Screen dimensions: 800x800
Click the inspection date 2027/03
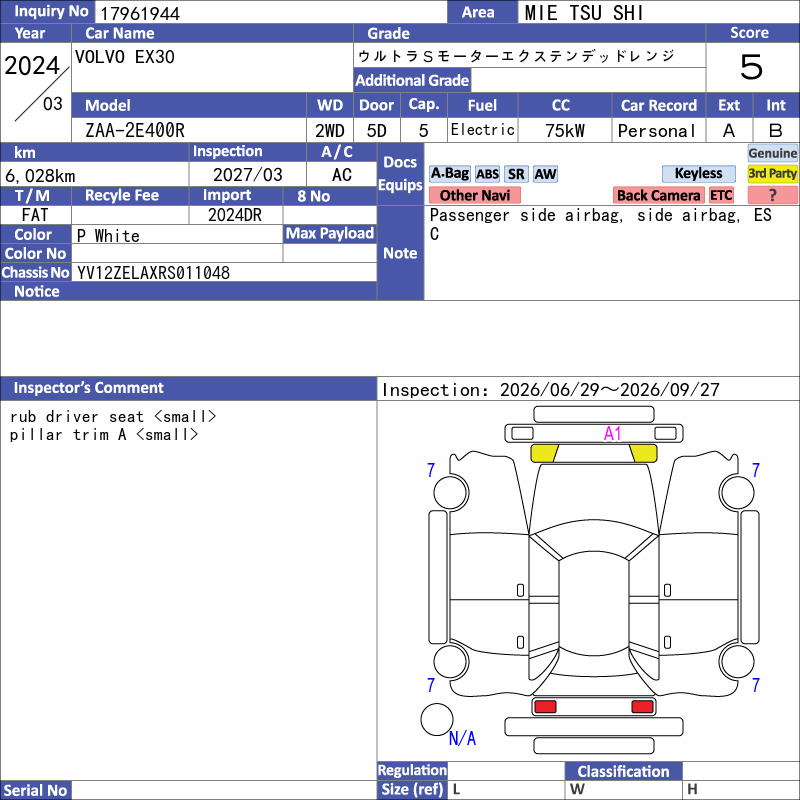[x=247, y=175]
